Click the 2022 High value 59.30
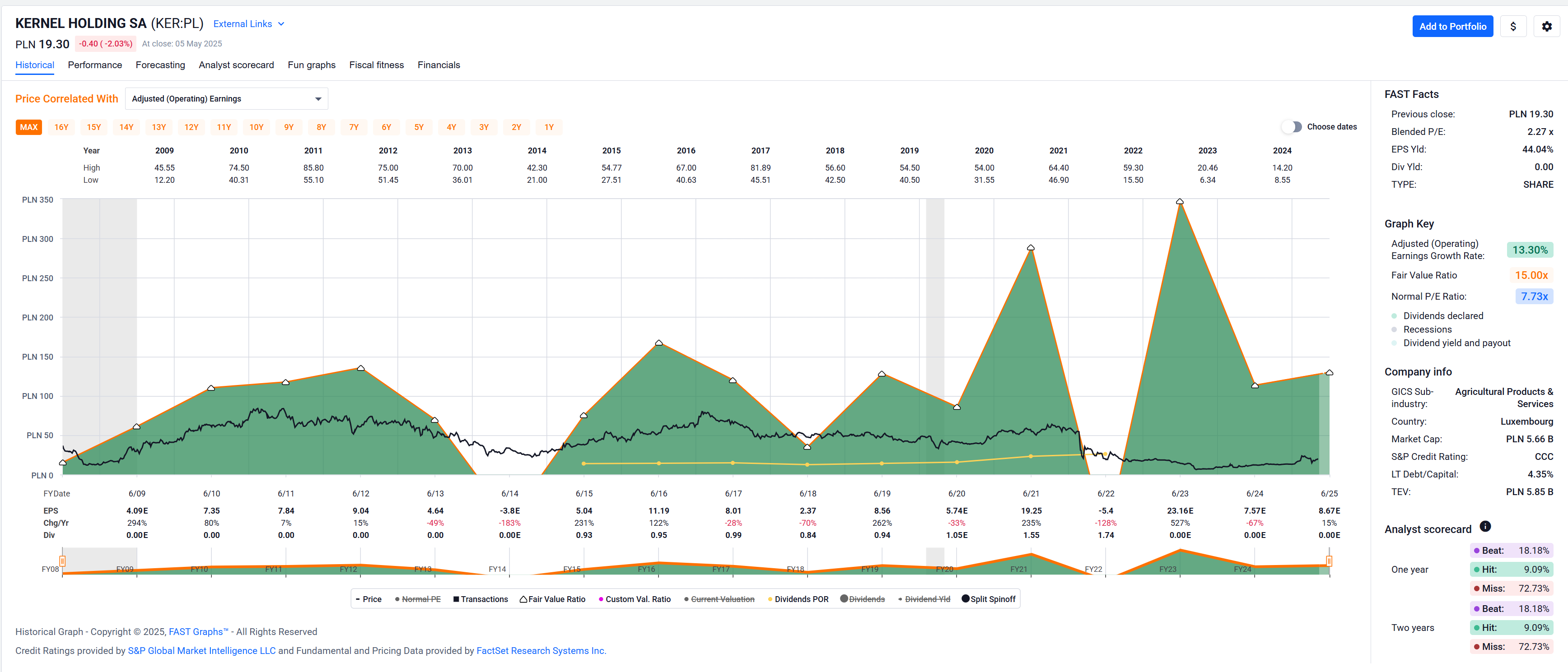Screen dimensions: 1568x672 [x=1133, y=168]
